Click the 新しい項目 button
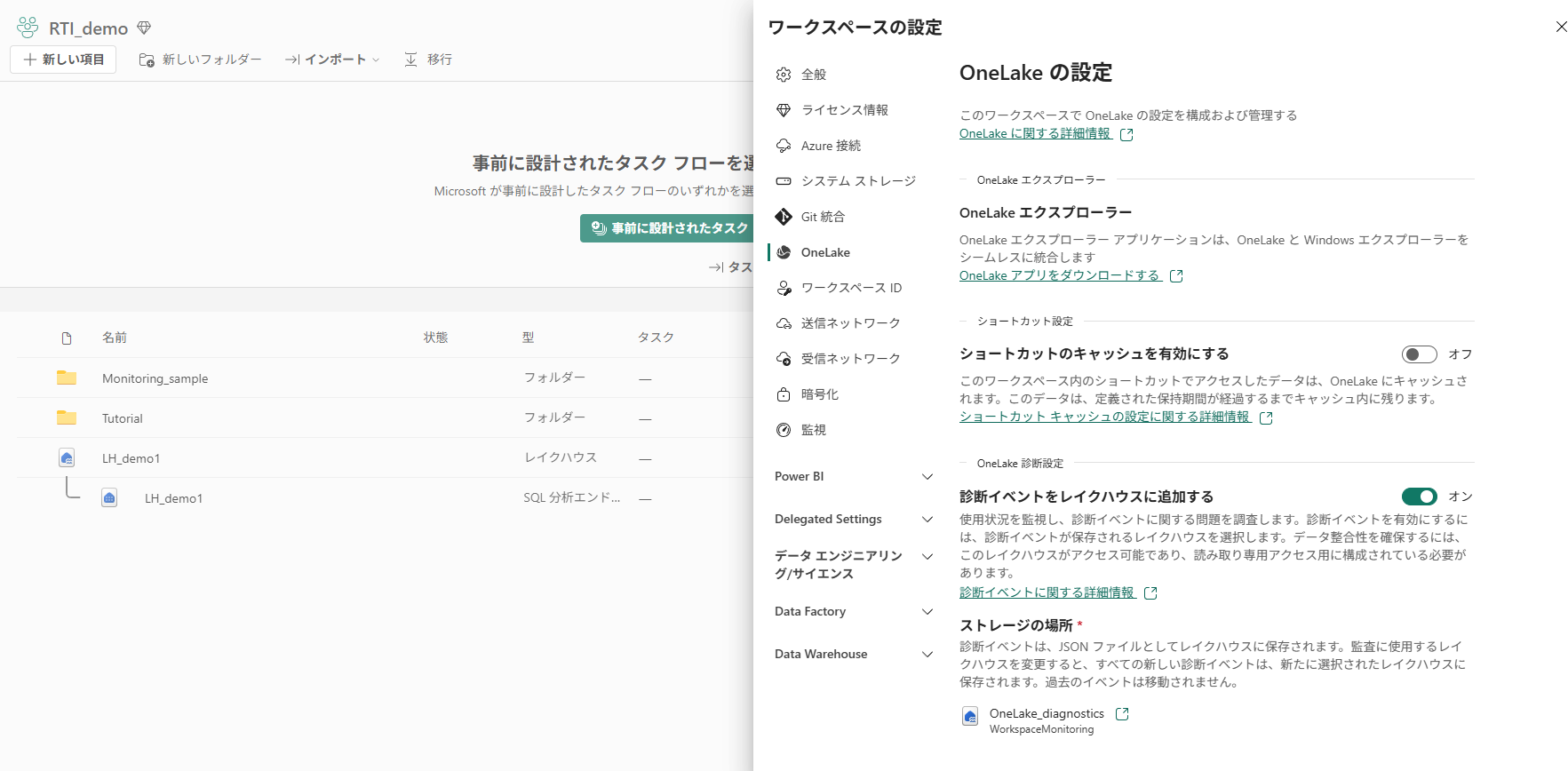Viewport: 1568px width, 771px height. [x=63, y=60]
